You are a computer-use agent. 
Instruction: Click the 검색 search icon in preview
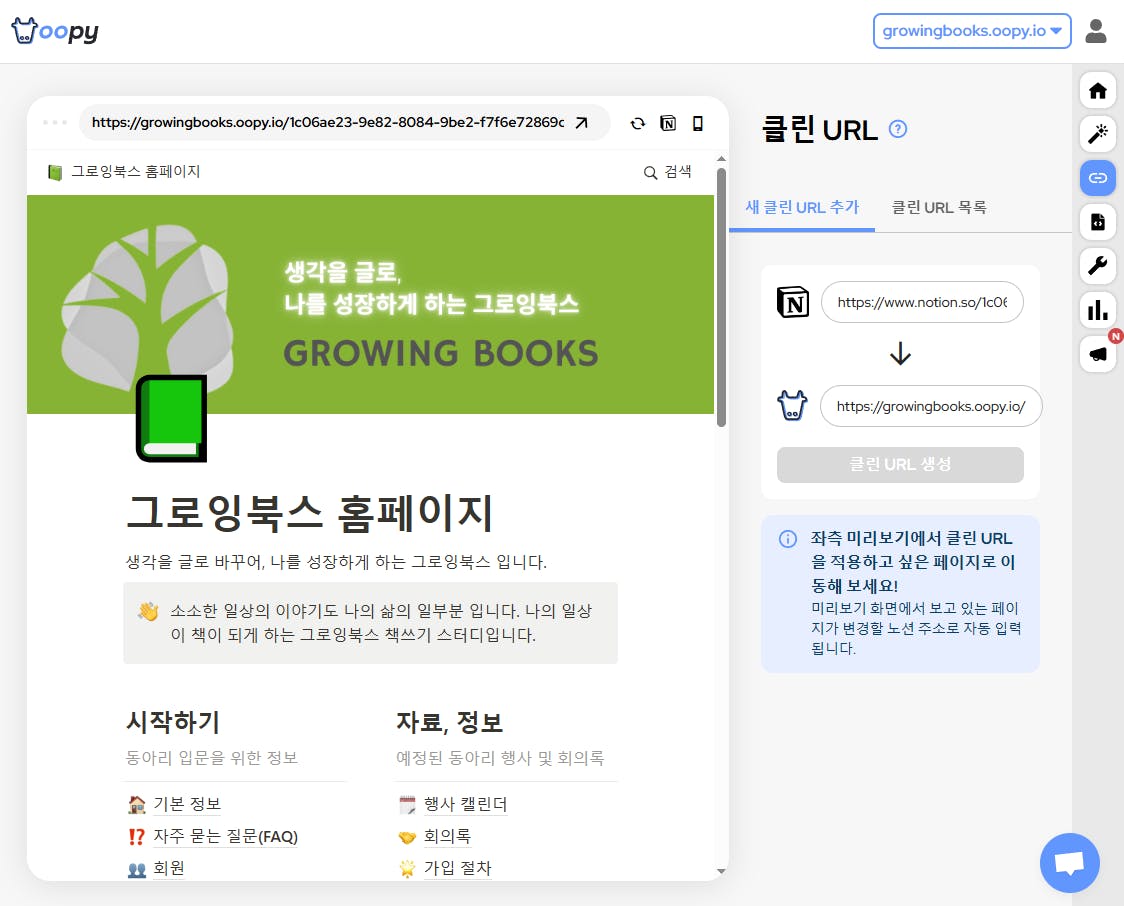pos(651,171)
